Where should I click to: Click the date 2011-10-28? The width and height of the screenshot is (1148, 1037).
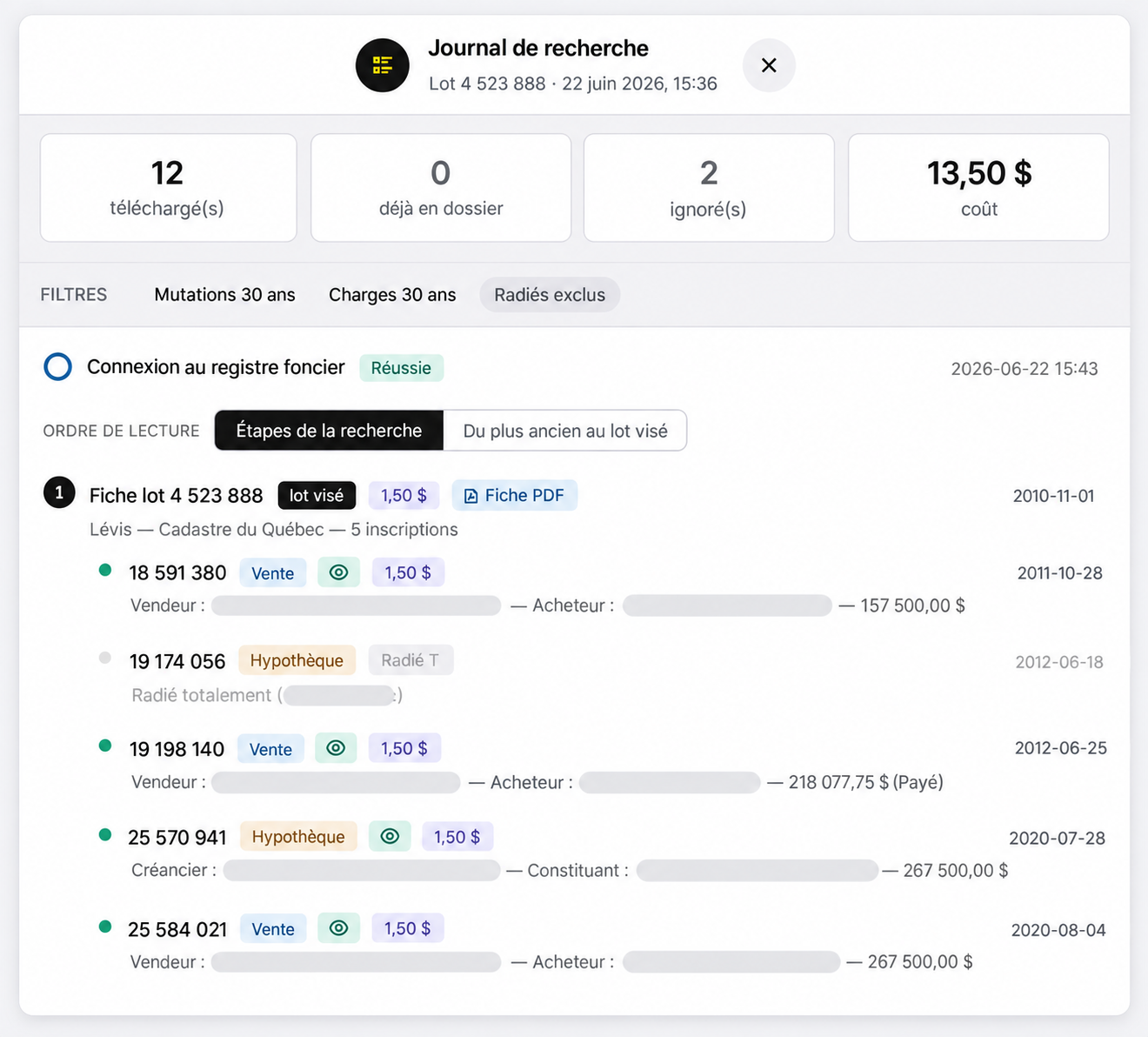[1059, 573]
